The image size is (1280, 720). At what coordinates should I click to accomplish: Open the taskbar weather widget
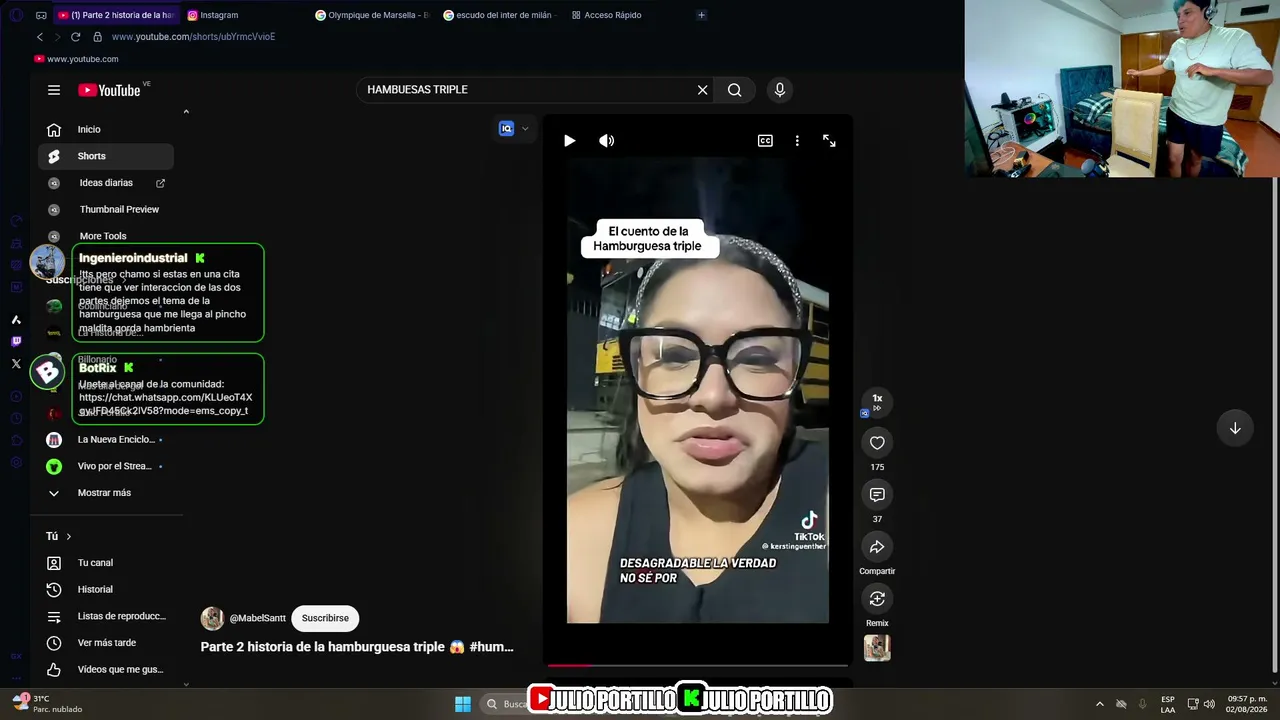48,704
